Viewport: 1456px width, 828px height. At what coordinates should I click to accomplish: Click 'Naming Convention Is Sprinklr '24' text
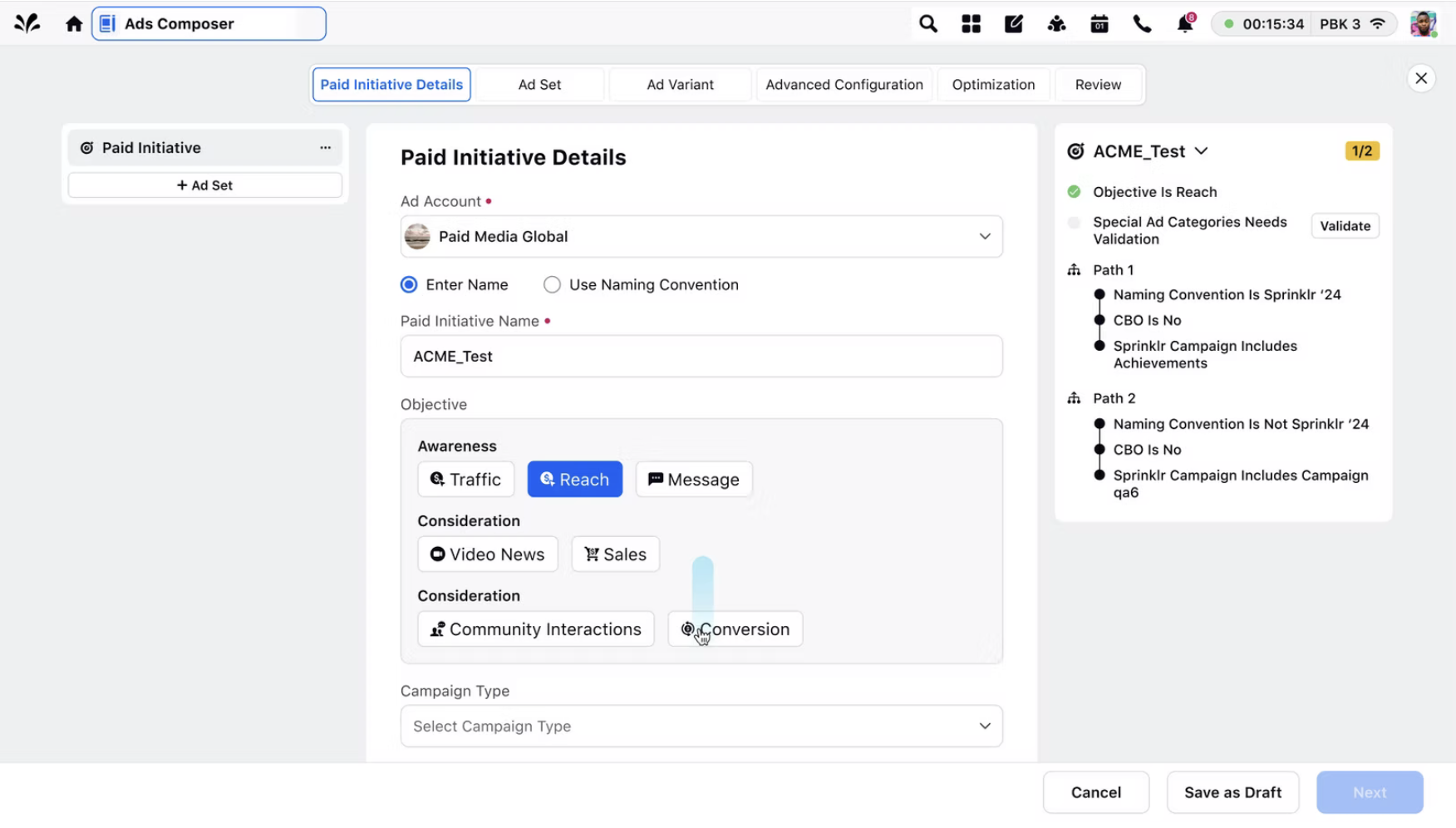tap(1227, 294)
